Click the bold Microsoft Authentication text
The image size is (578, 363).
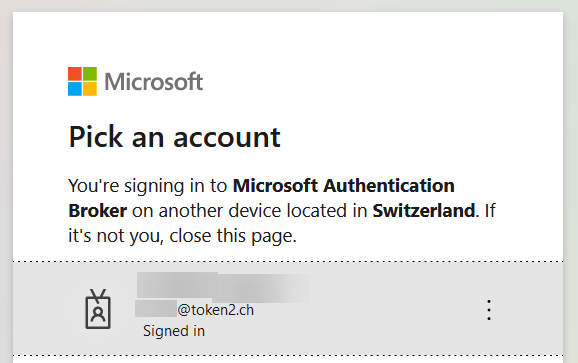344,185
